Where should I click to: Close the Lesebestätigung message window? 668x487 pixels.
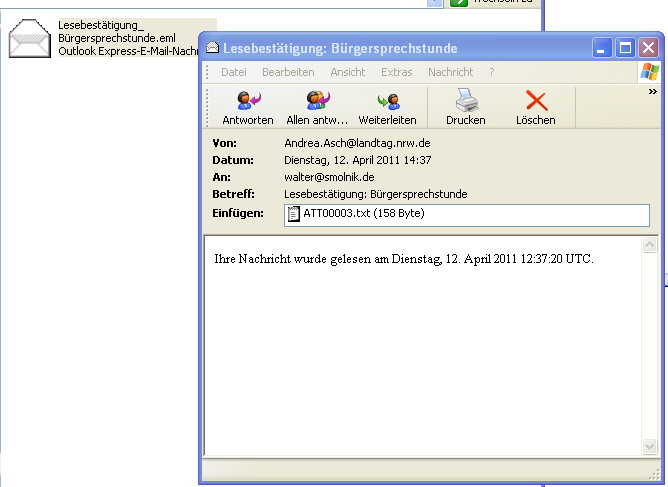pos(648,47)
